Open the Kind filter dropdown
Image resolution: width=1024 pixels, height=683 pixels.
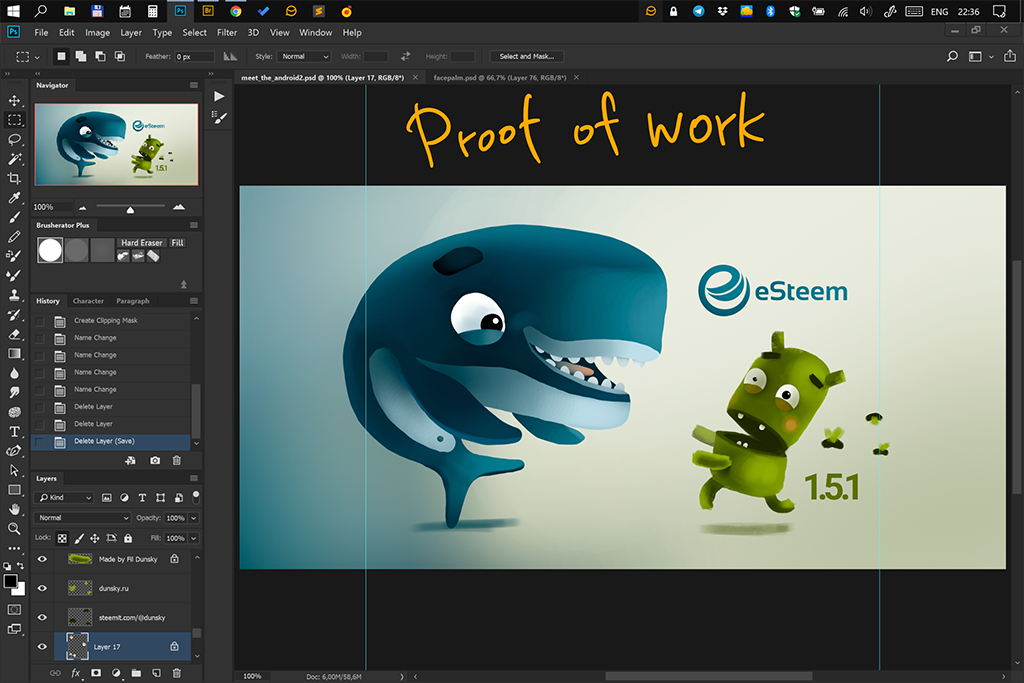[x=64, y=498]
